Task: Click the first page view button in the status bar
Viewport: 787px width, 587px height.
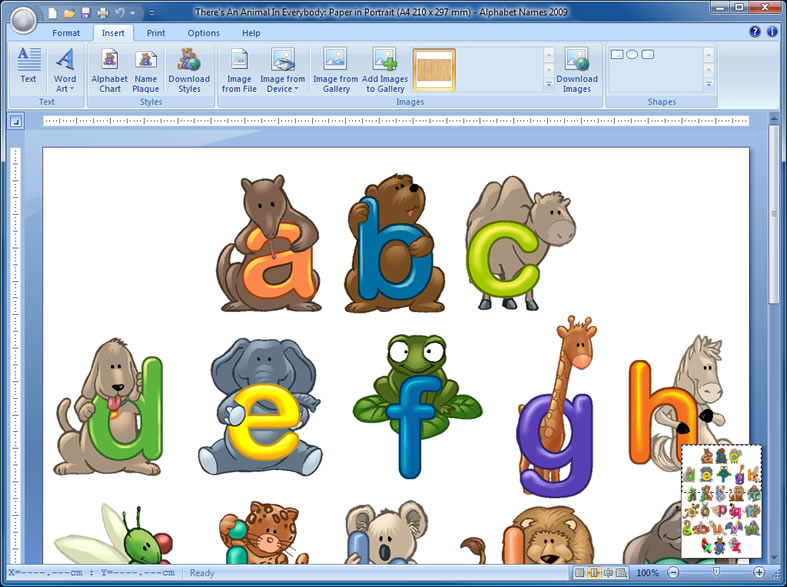Action: pyautogui.click(x=580, y=572)
